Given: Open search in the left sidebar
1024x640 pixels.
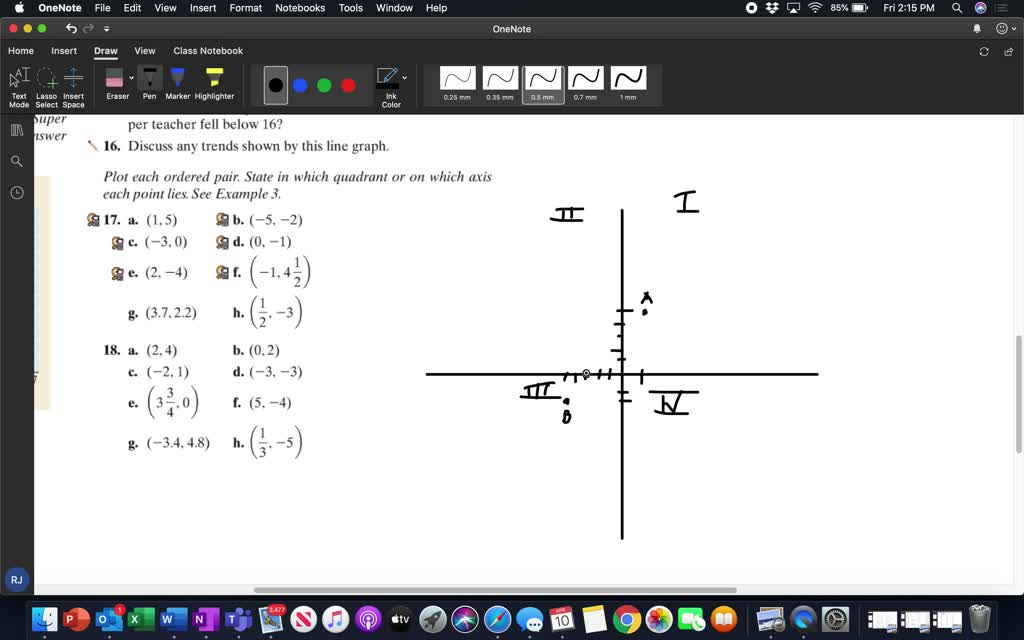Looking at the screenshot, I should coord(16,160).
